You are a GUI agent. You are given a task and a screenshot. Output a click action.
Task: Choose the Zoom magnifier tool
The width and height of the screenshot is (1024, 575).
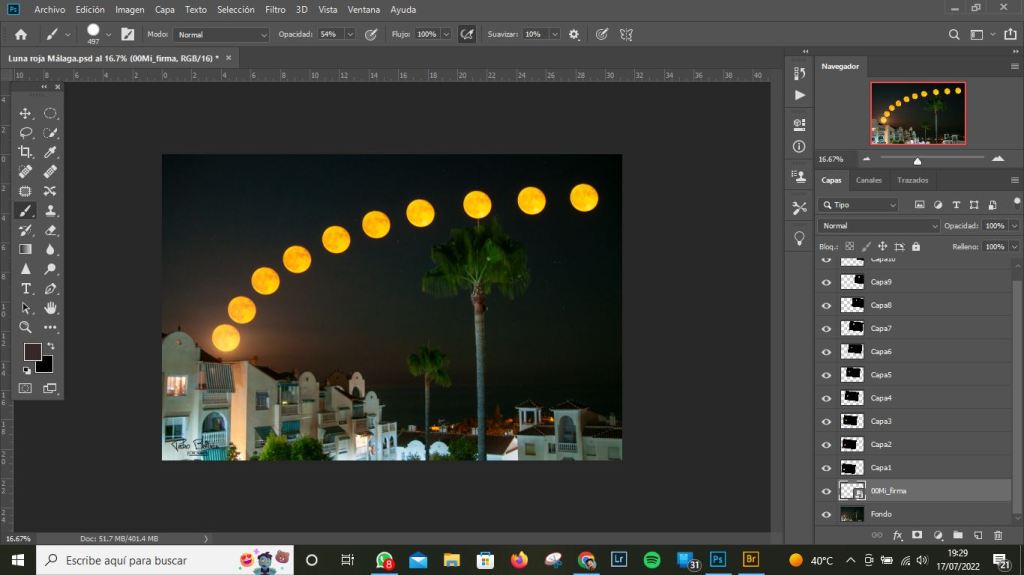coord(26,327)
